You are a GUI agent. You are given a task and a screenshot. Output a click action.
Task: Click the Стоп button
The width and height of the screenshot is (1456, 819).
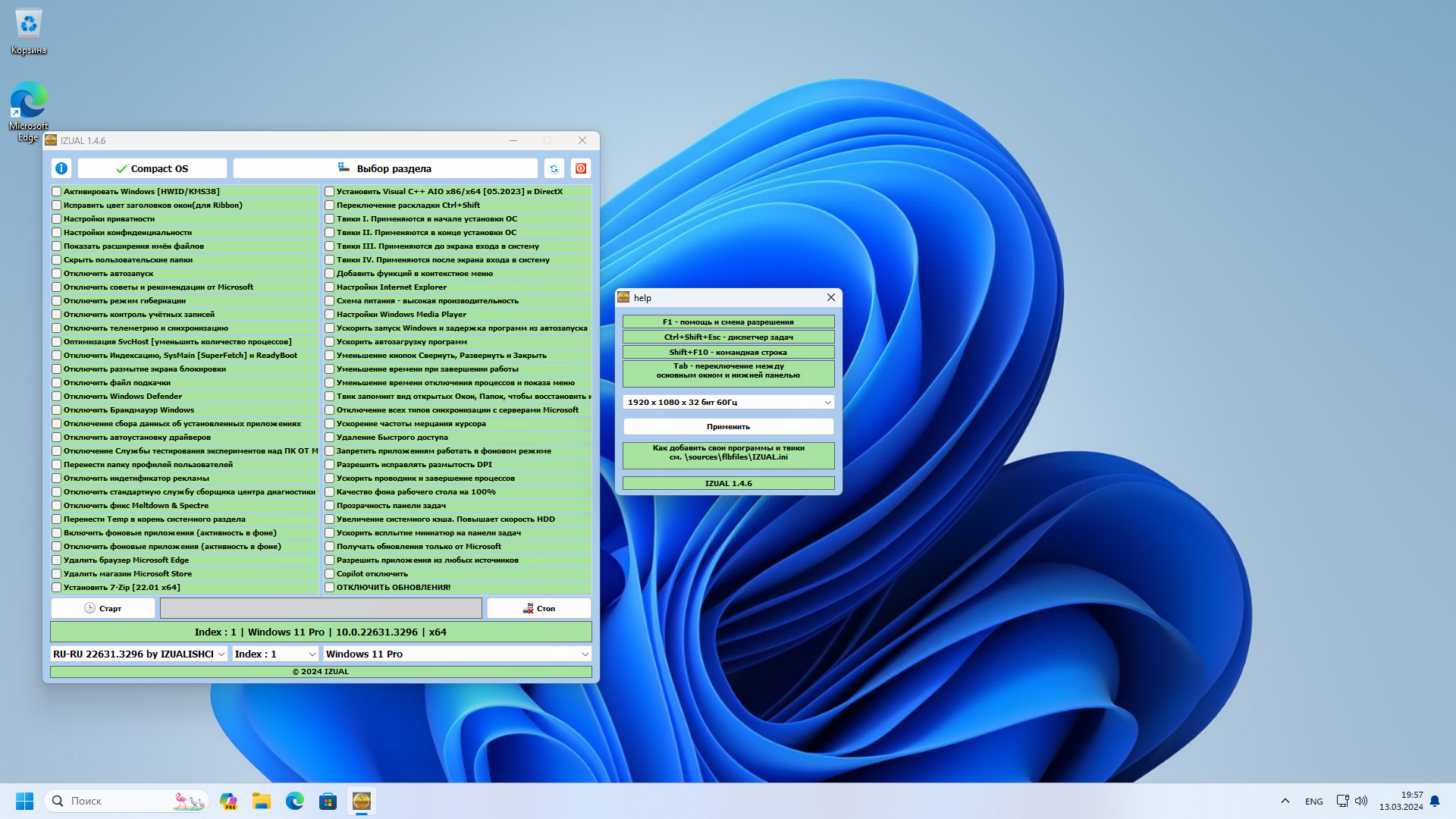(x=539, y=608)
